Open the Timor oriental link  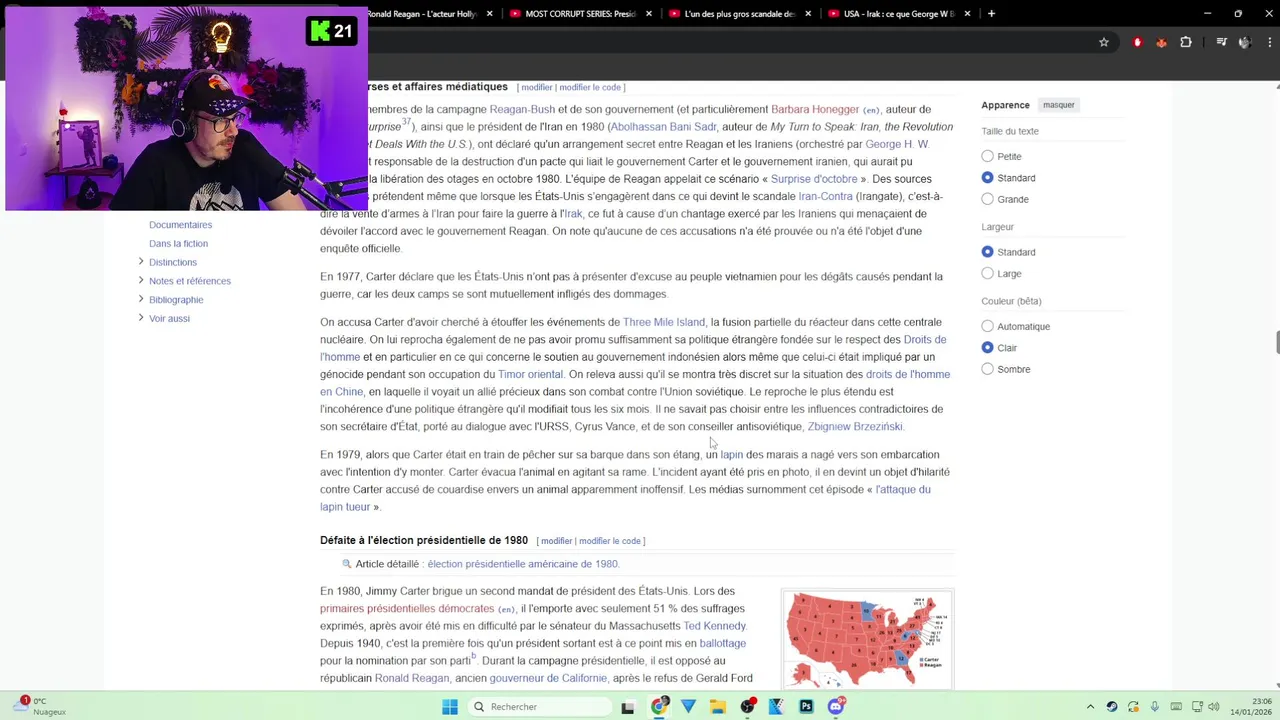coord(530,374)
